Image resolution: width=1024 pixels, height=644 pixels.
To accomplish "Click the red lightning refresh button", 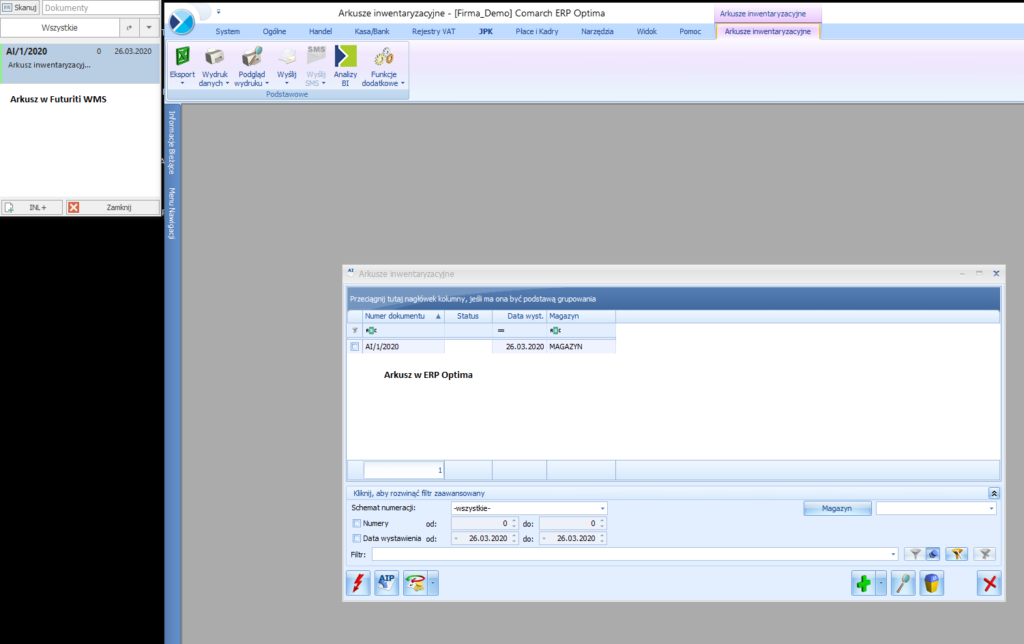I will (x=358, y=583).
